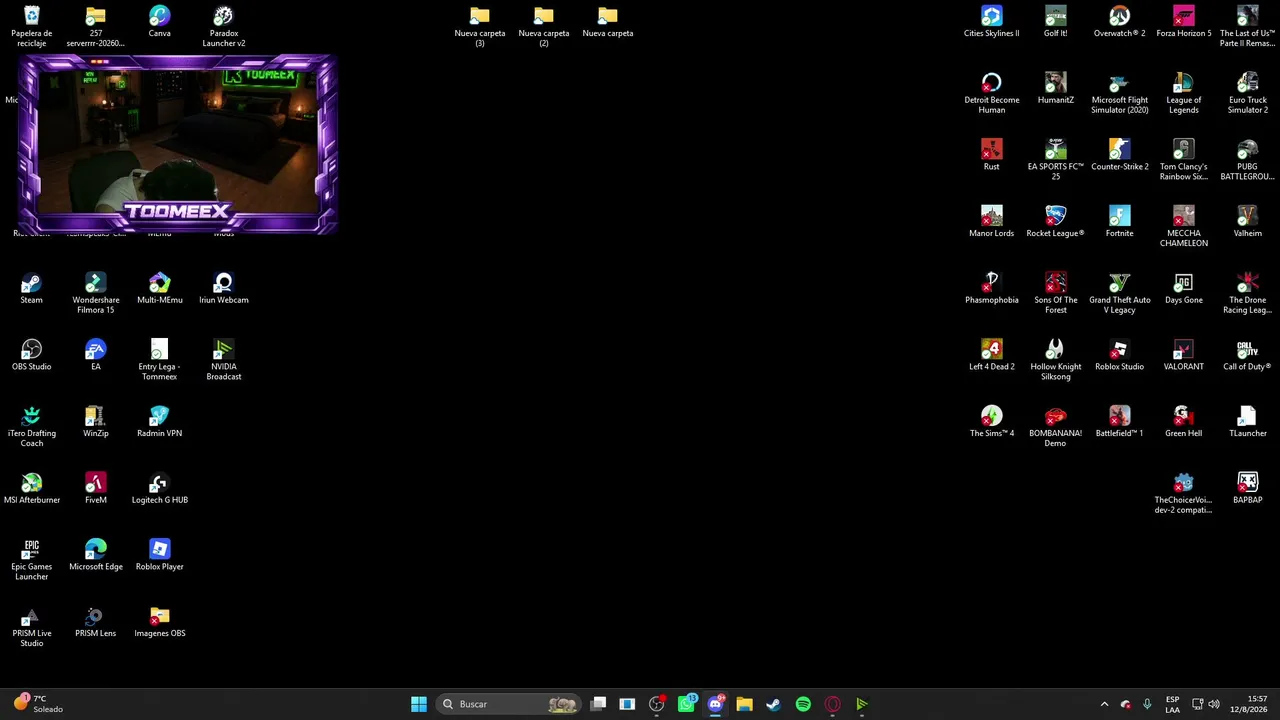Screen dimensions: 1280x720
Task: Open Spotify from the taskbar
Action: (803, 704)
